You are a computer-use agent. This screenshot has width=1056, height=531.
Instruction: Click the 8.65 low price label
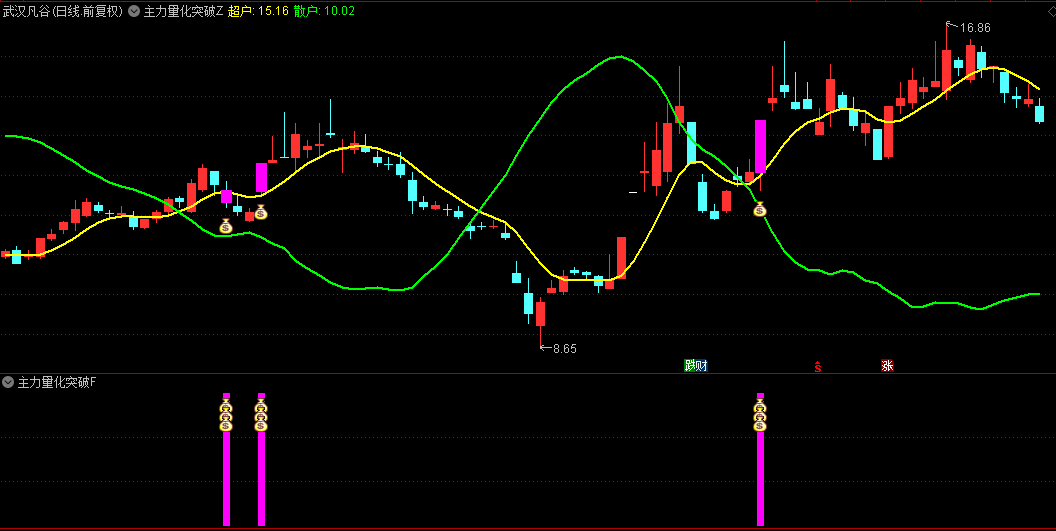click(x=564, y=348)
